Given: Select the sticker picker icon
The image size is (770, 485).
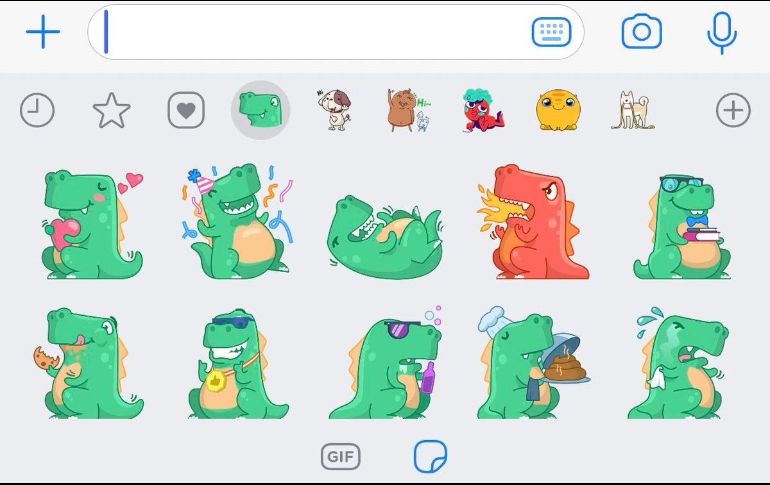Looking at the screenshot, I should click(430, 457).
